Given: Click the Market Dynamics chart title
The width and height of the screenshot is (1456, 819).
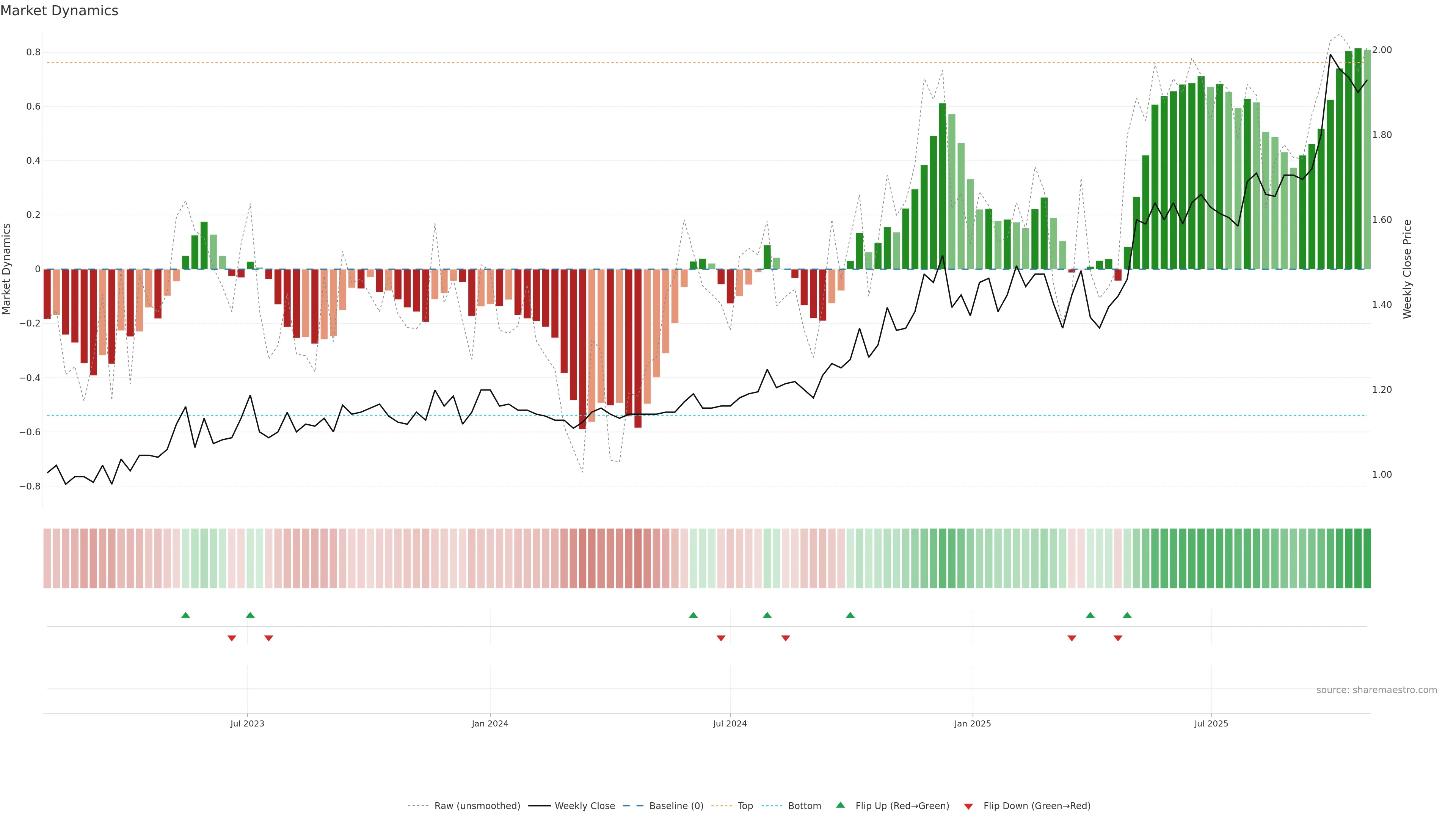Looking at the screenshot, I should pos(60,11).
